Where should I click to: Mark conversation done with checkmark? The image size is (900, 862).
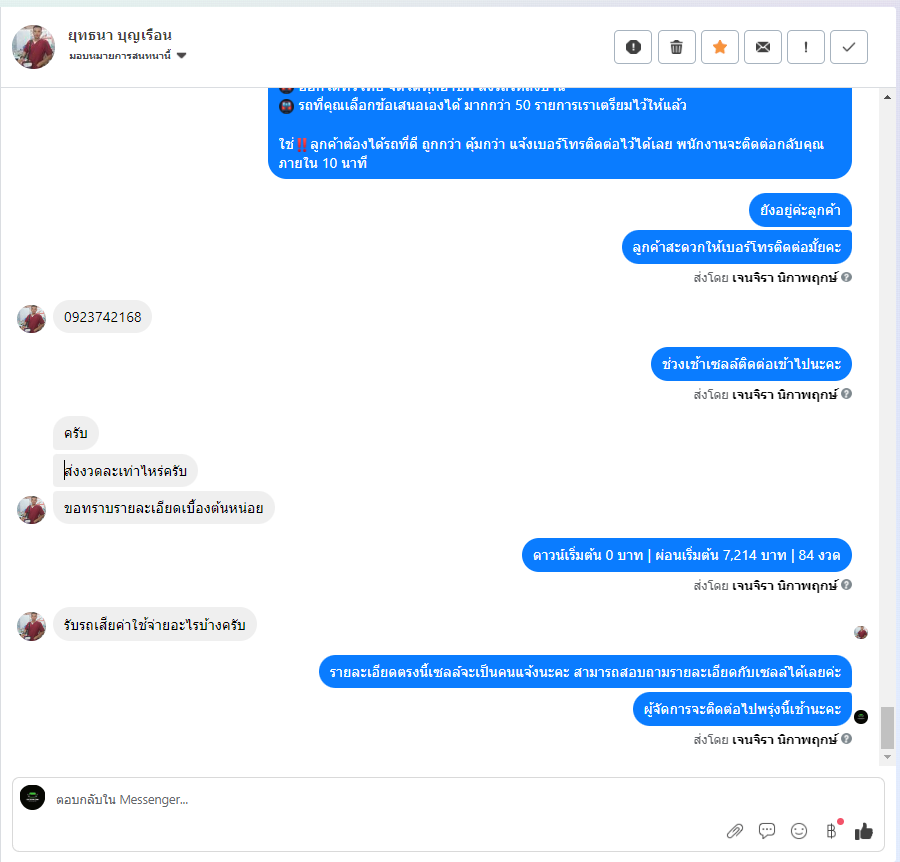(848, 47)
